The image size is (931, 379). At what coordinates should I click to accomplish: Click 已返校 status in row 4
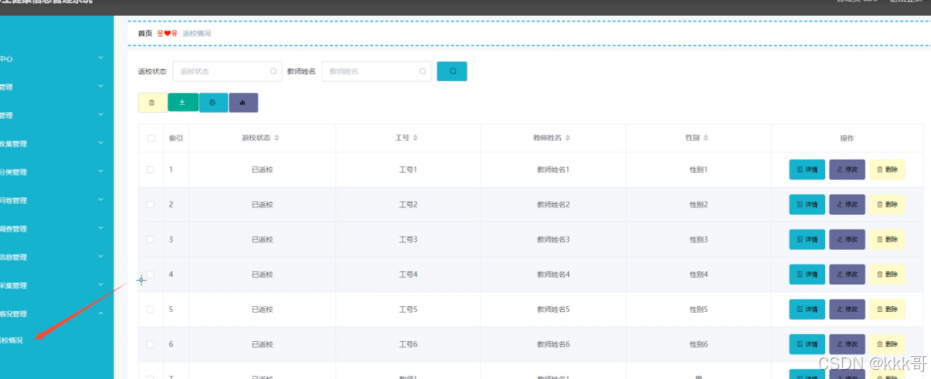tap(262, 274)
